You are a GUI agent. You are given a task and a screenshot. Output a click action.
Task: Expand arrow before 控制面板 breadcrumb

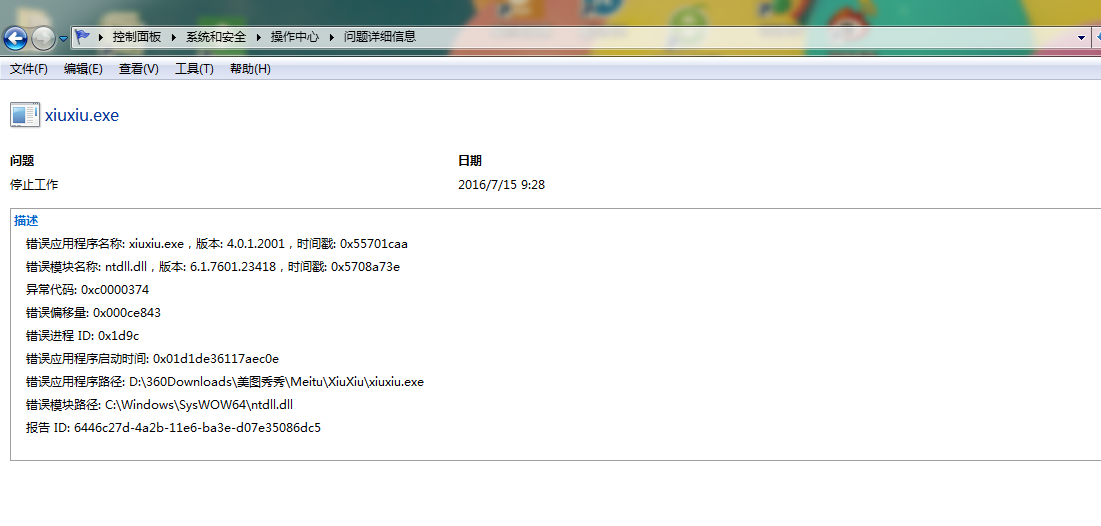click(102, 37)
